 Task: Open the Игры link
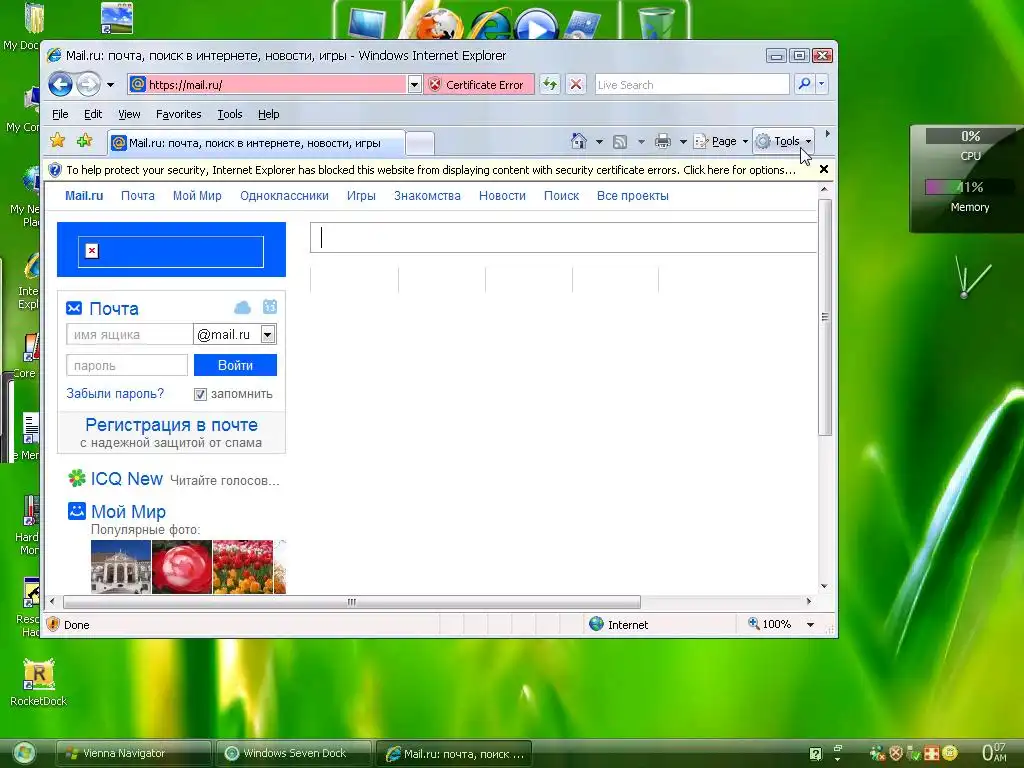tap(361, 196)
